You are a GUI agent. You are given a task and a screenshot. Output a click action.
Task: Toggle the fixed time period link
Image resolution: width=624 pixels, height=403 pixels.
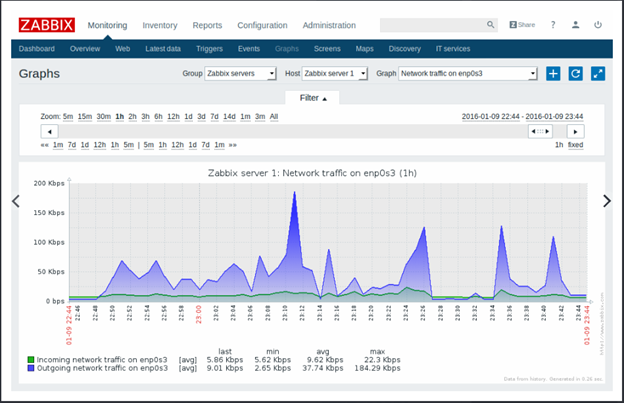tap(575, 145)
